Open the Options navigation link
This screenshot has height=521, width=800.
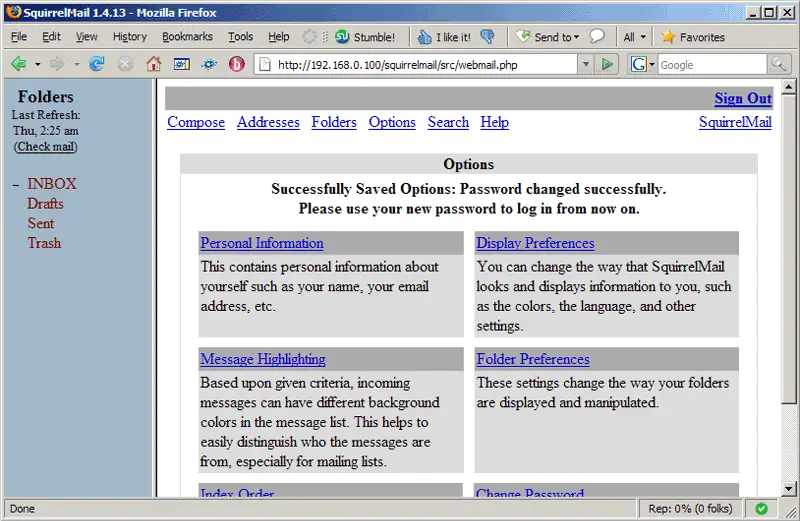(392, 122)
